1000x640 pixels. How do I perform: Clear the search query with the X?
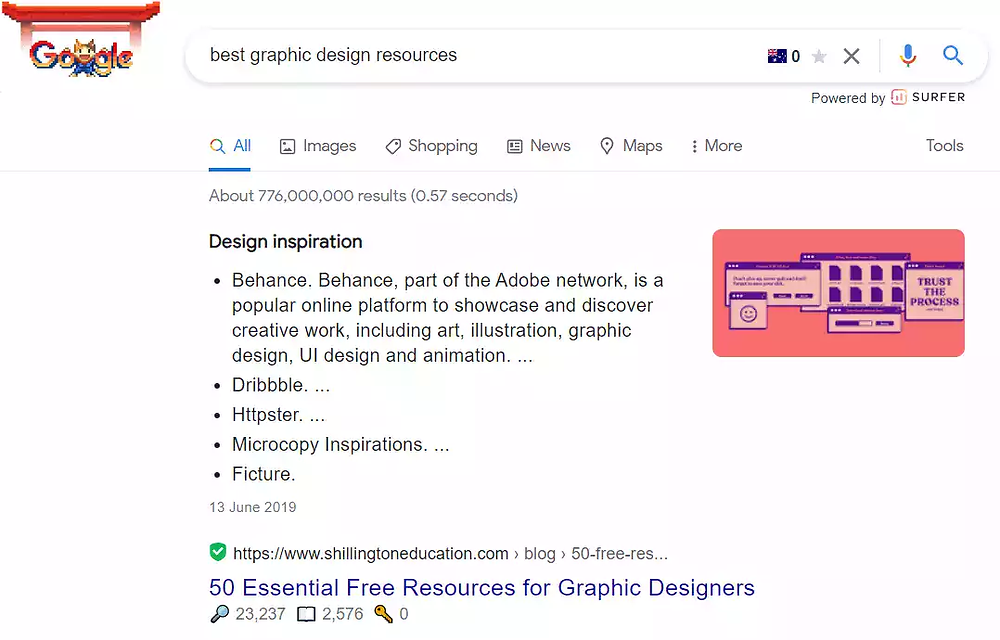851,56
